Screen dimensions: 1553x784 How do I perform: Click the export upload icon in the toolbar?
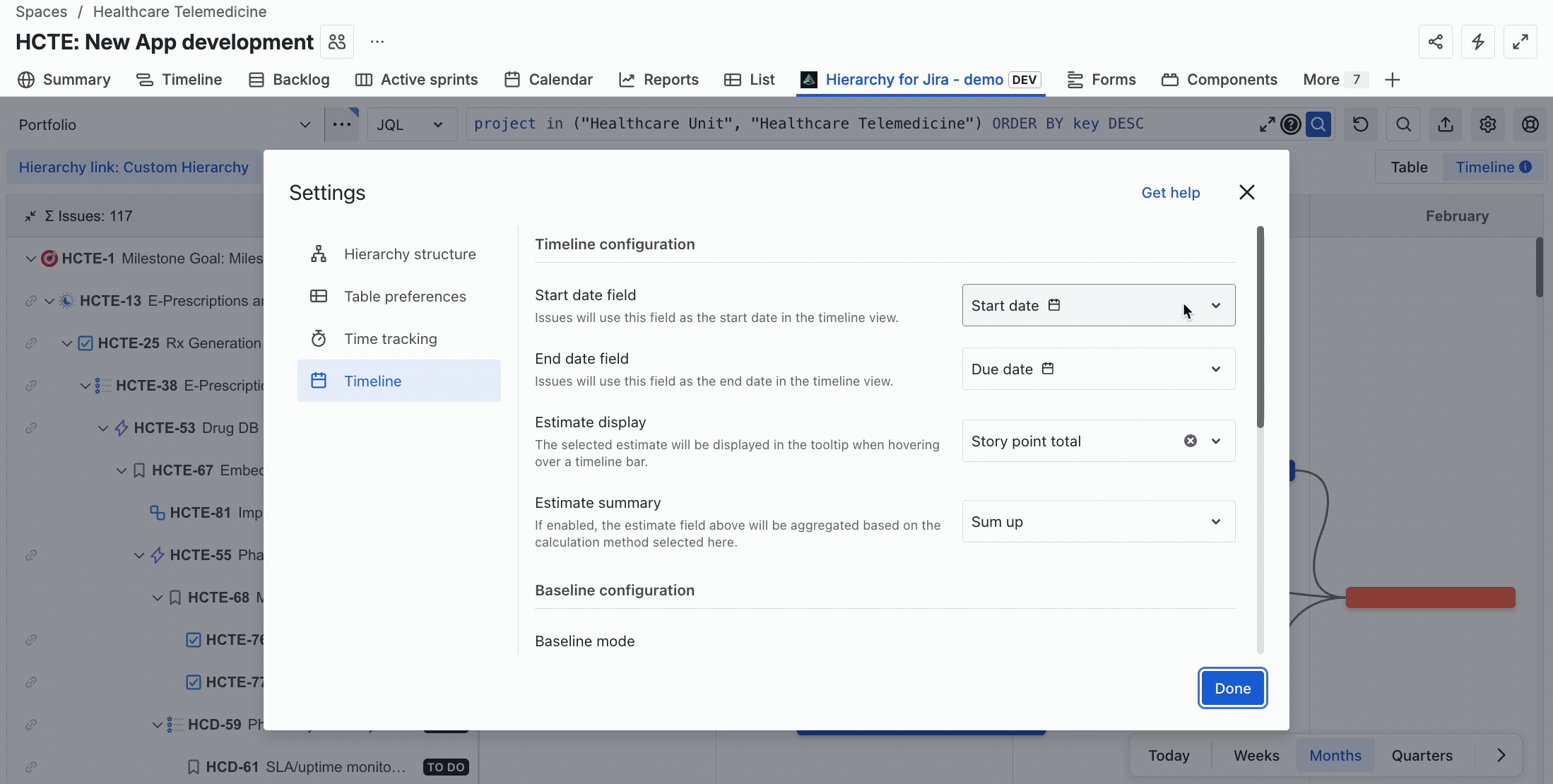tap(1446, 124)
